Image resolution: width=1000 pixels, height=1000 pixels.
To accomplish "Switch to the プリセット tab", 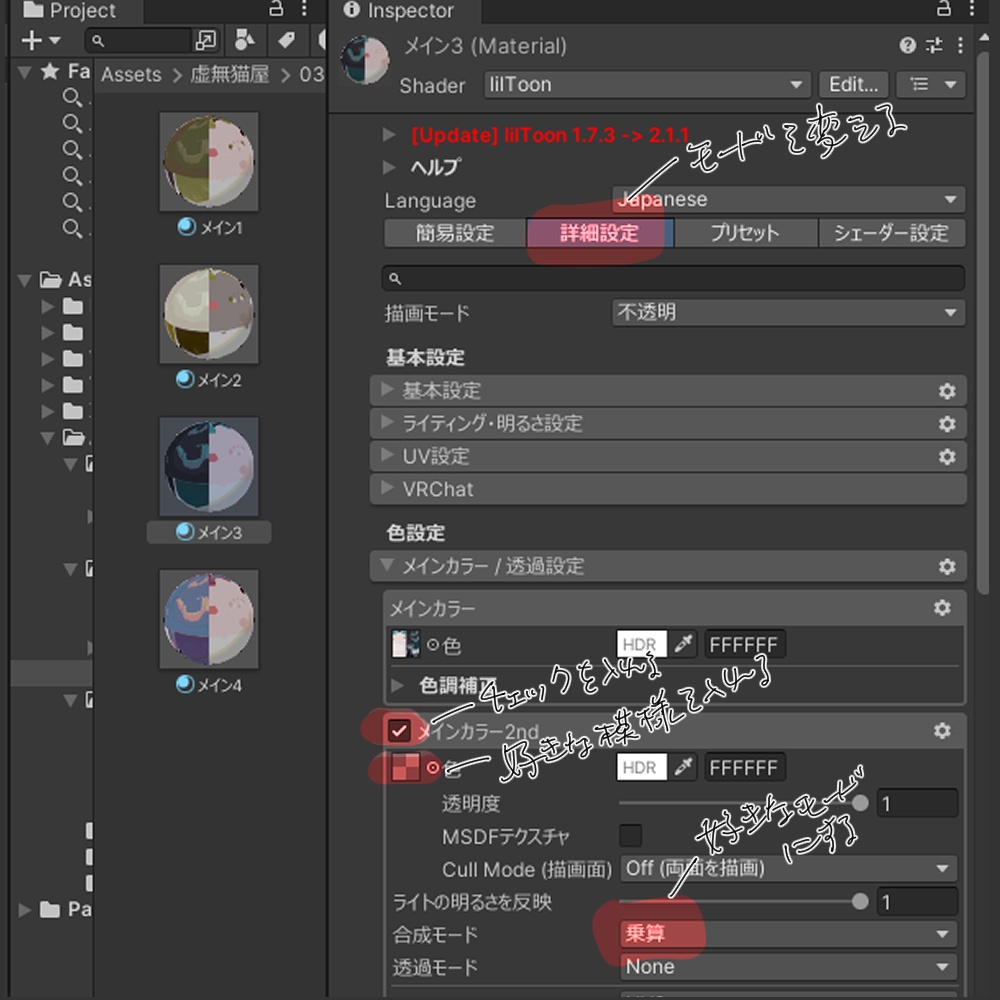I will (746, 232).
